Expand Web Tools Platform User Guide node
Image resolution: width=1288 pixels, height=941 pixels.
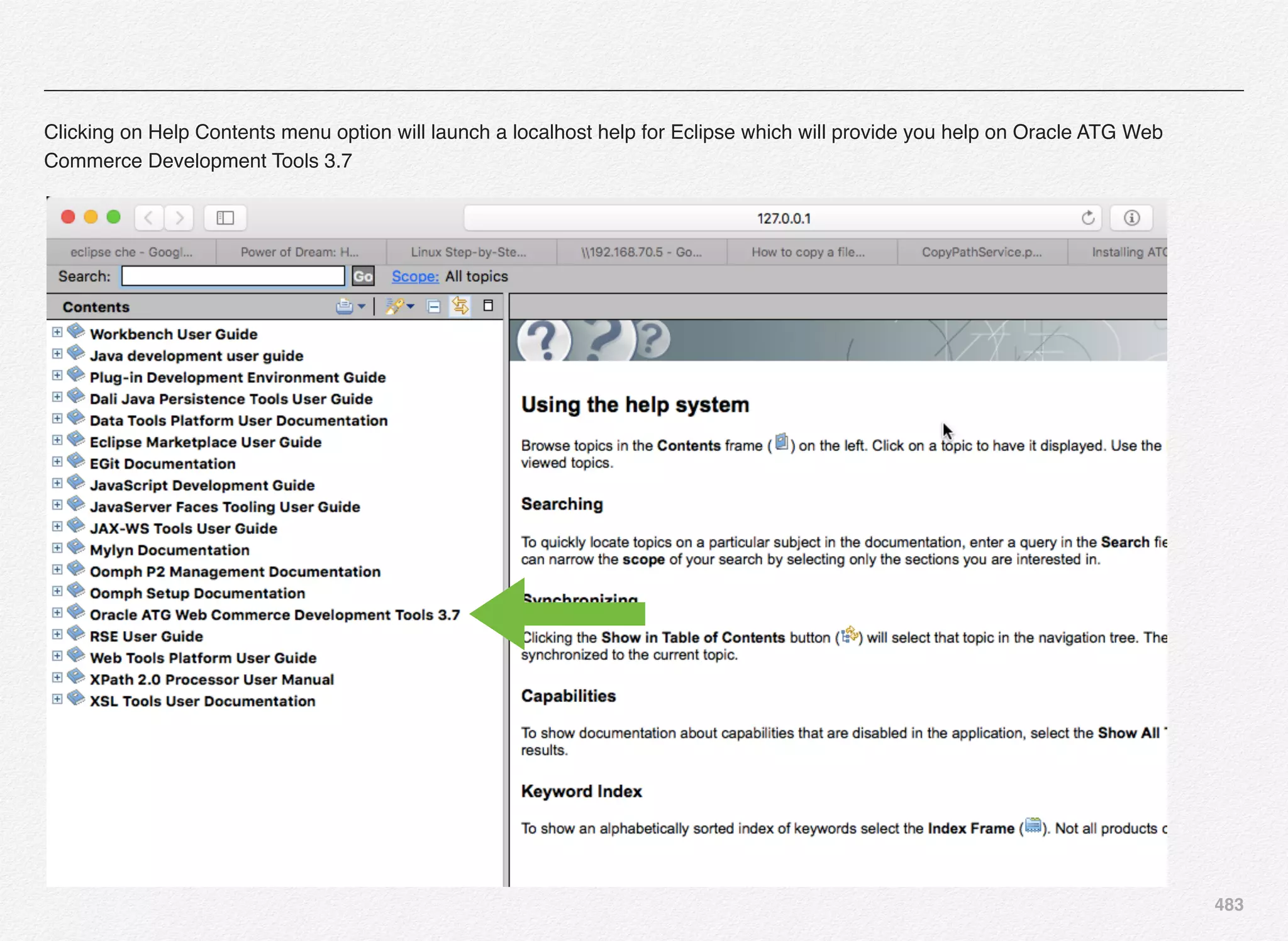point(57,656)
